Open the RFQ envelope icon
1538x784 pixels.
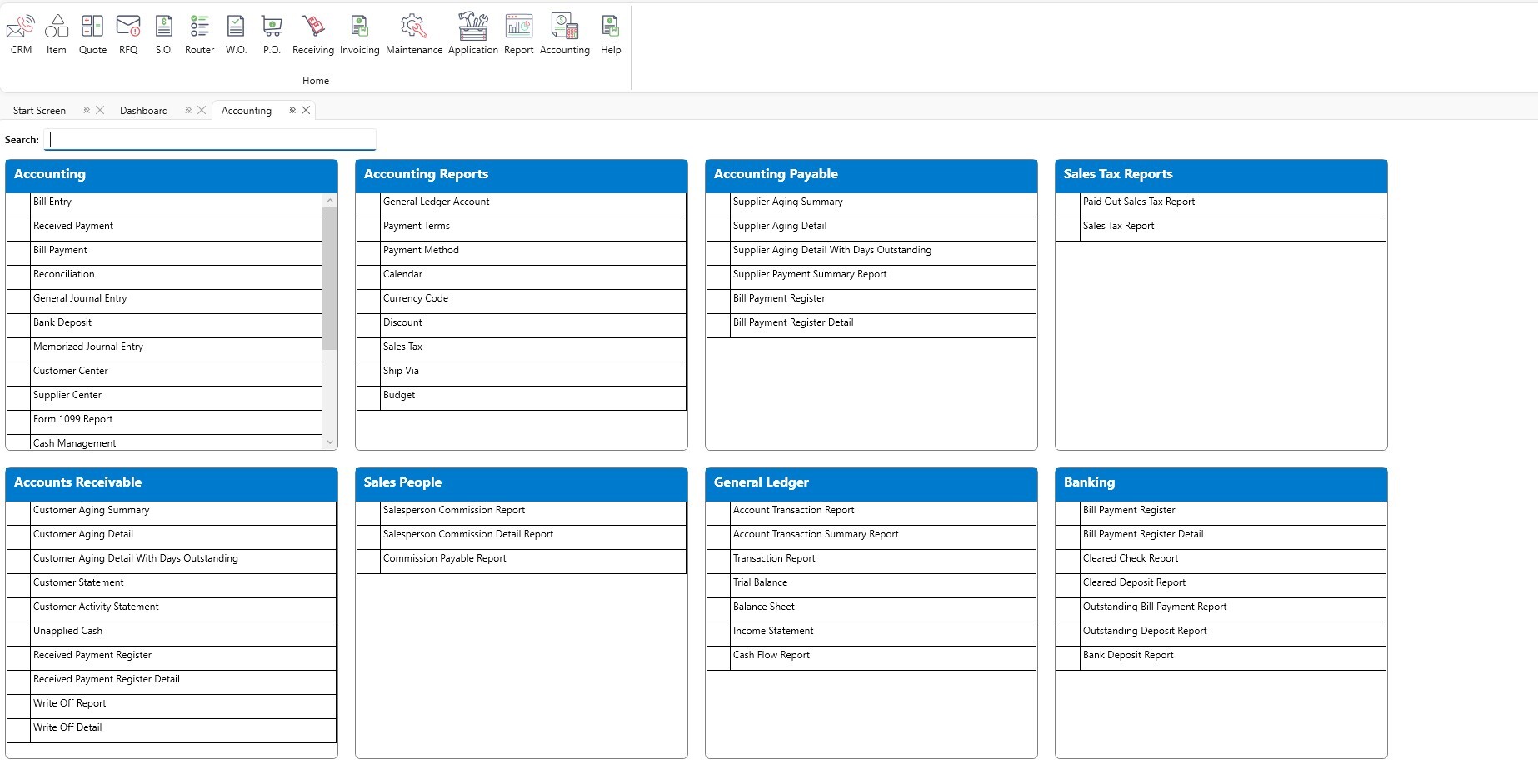tap(128, 27)
